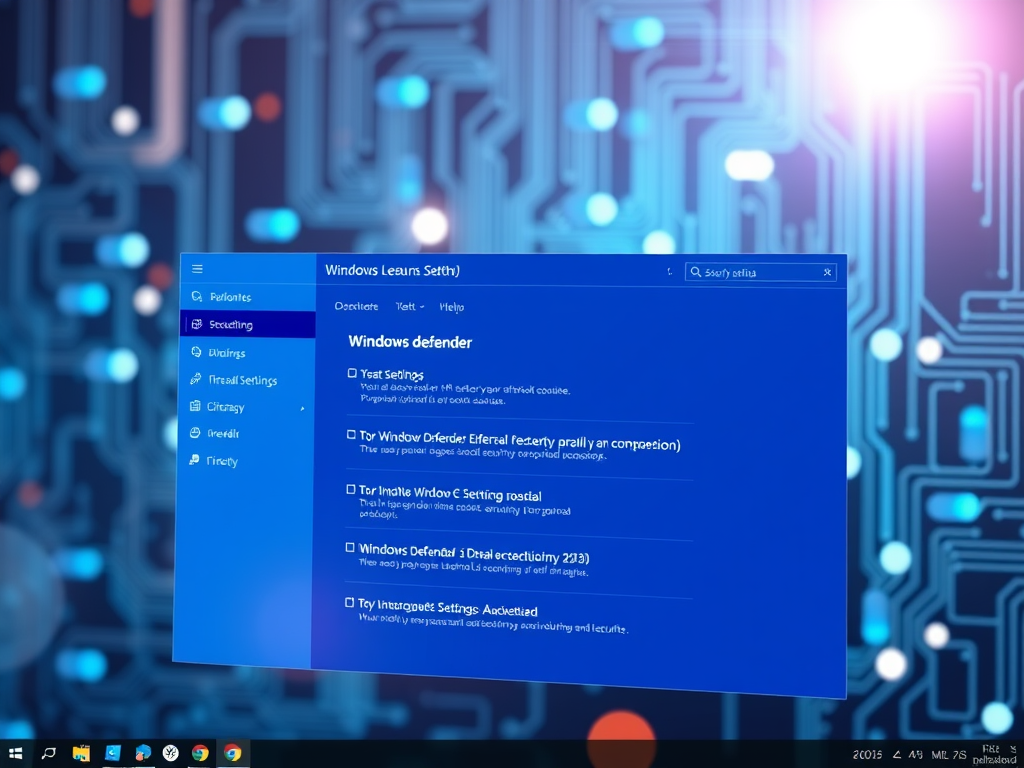The image size is (1024, 768).
Task: Open the Windows Start menu
Action: (16, 753)
